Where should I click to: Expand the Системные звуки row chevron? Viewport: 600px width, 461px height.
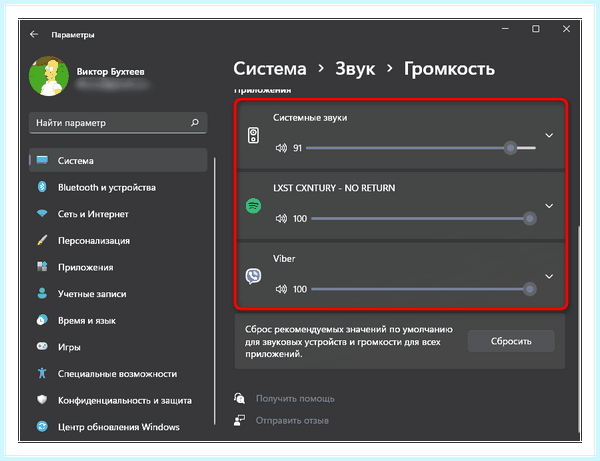tap(549, 135)
